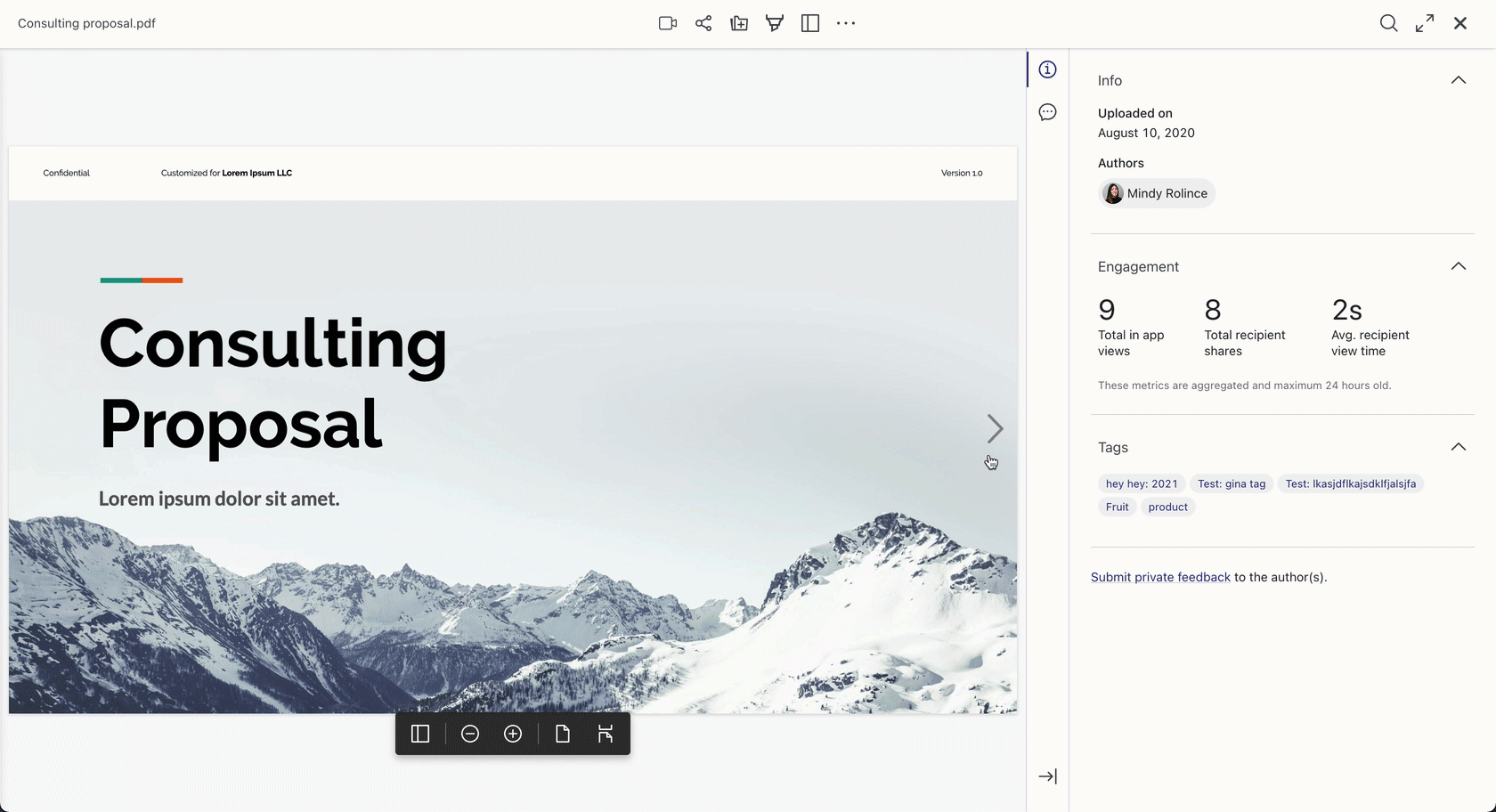Enter fullscreen with the expand arrows icon

coord(1425,24)
